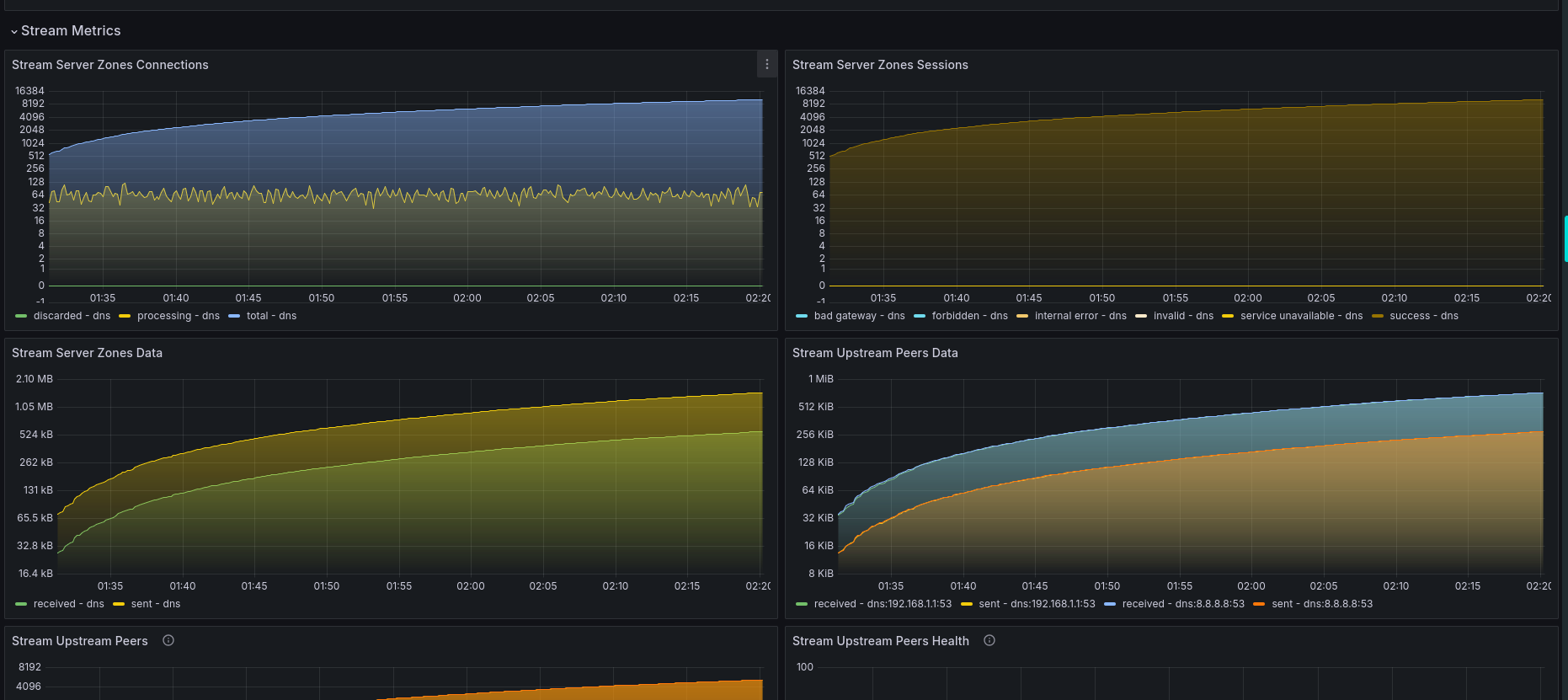This screenshot has width=1568, height=700.
Task: Click the bad gateway - dns color swatch
Action: point(802,316)
